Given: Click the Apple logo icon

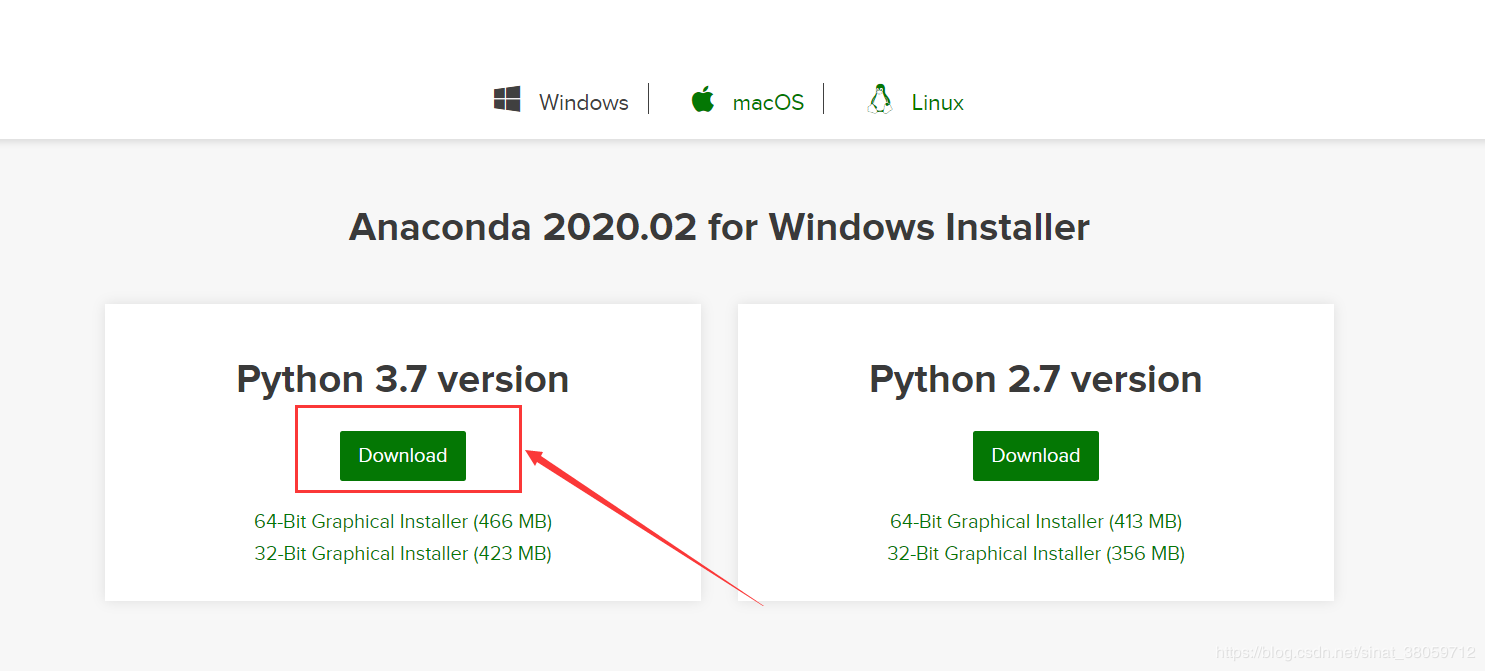Looking at the screenshot, I should (703, 100).
